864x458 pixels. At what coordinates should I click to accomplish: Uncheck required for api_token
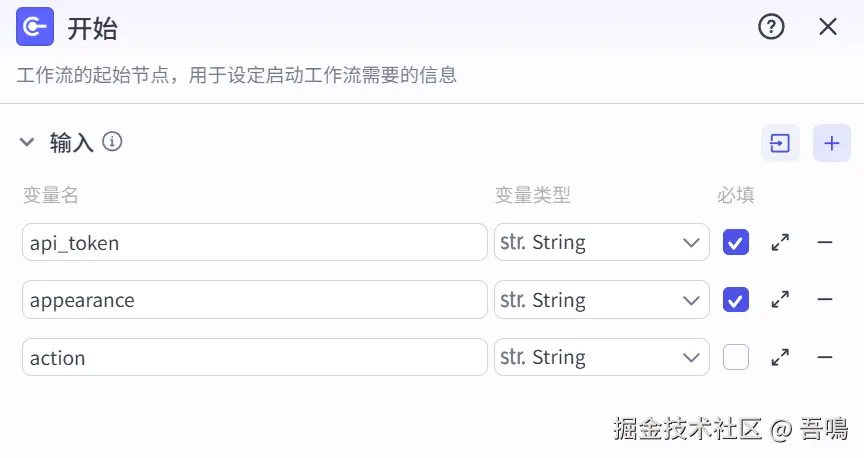click(736, 242)
